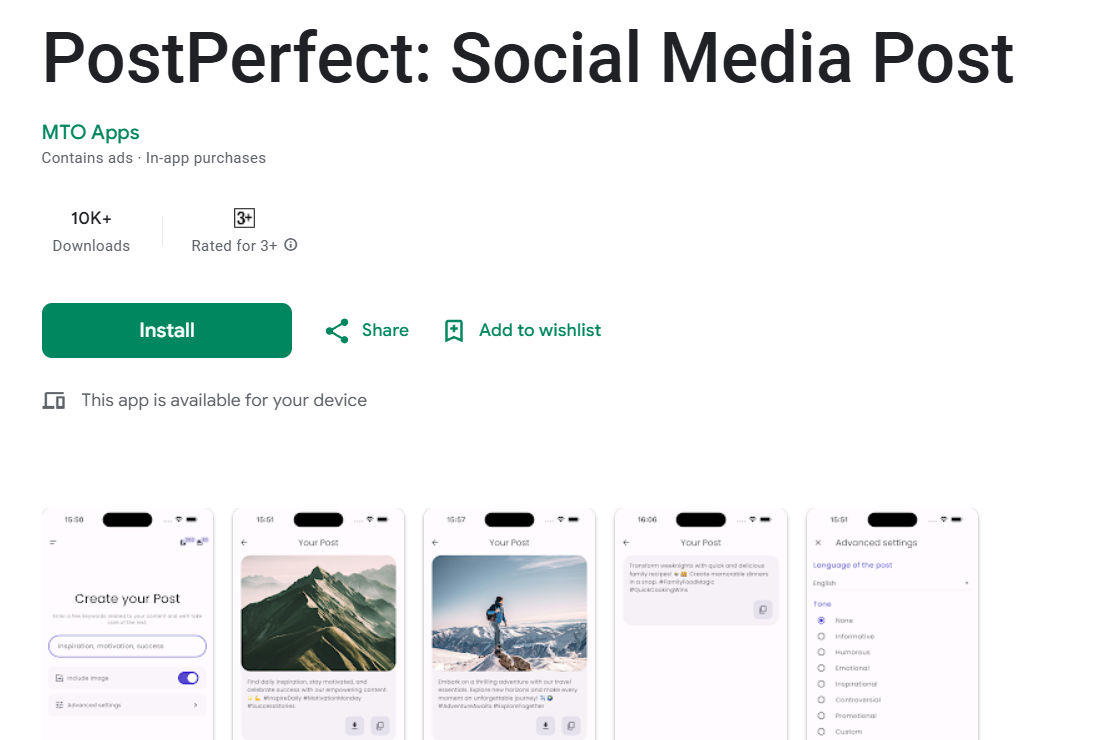Open the Rated for 3+ info icon
The width and height of the screenshot is (1119, 740).
[290, 245]
